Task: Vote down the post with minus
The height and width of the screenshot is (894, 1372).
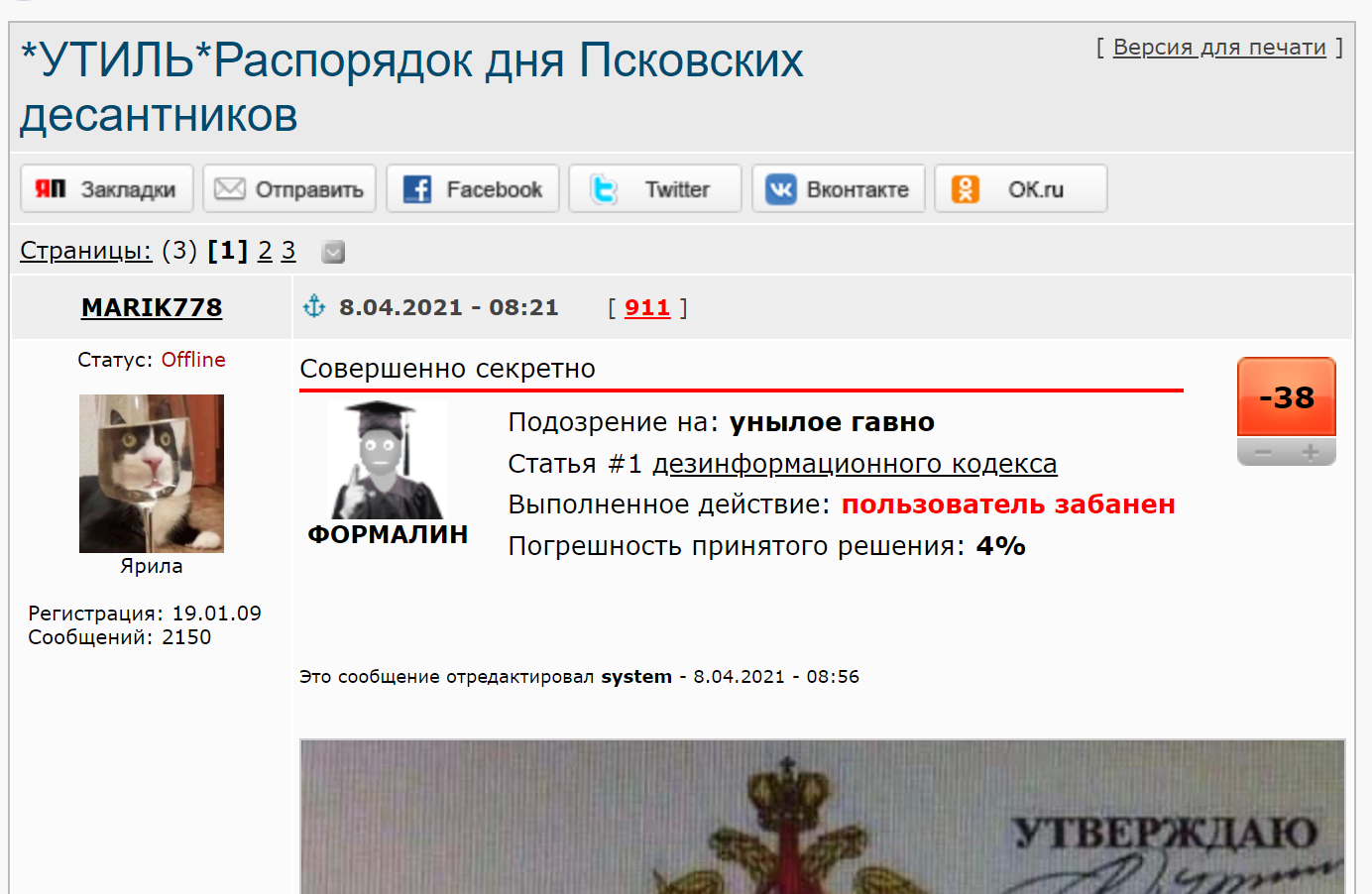Action: [x=1263, y=452]
